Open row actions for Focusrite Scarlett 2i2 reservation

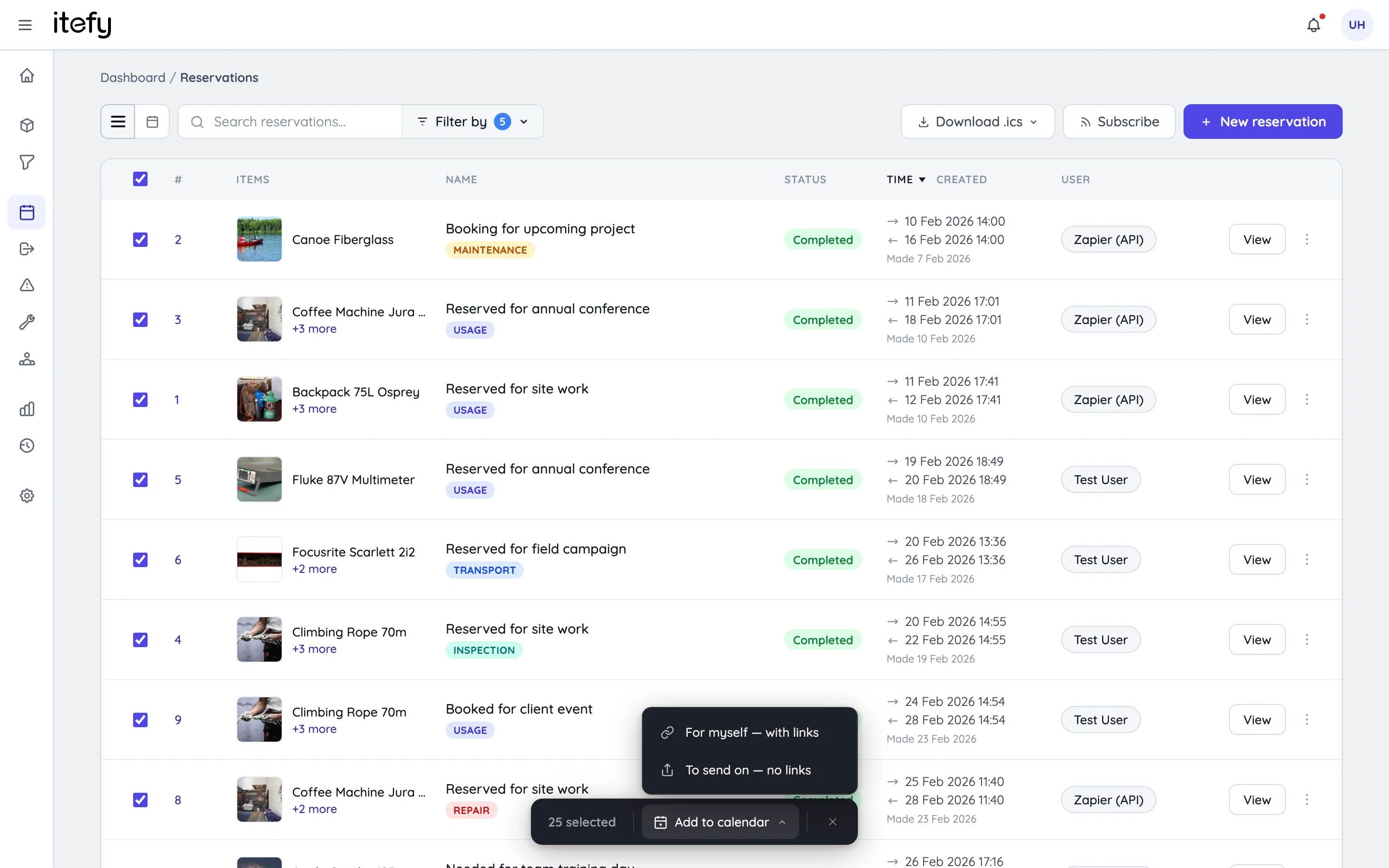click(1307, 560)
